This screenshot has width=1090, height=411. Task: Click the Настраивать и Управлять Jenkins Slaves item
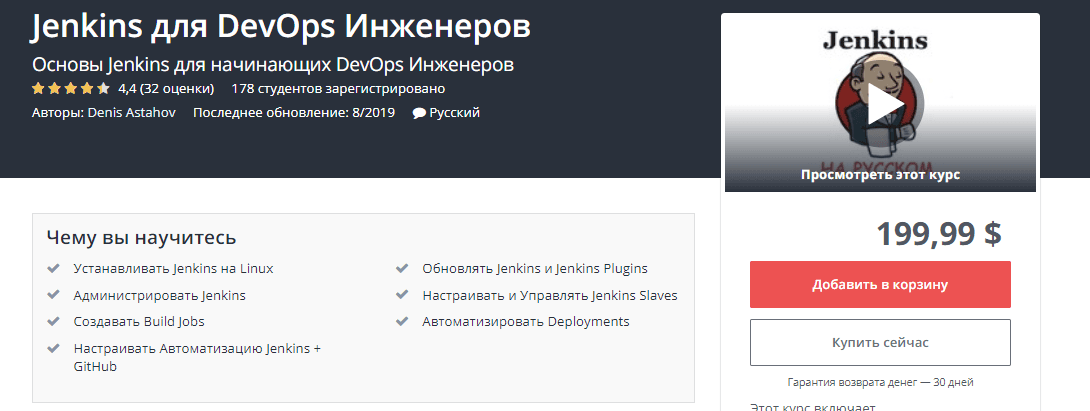point(550,296)
